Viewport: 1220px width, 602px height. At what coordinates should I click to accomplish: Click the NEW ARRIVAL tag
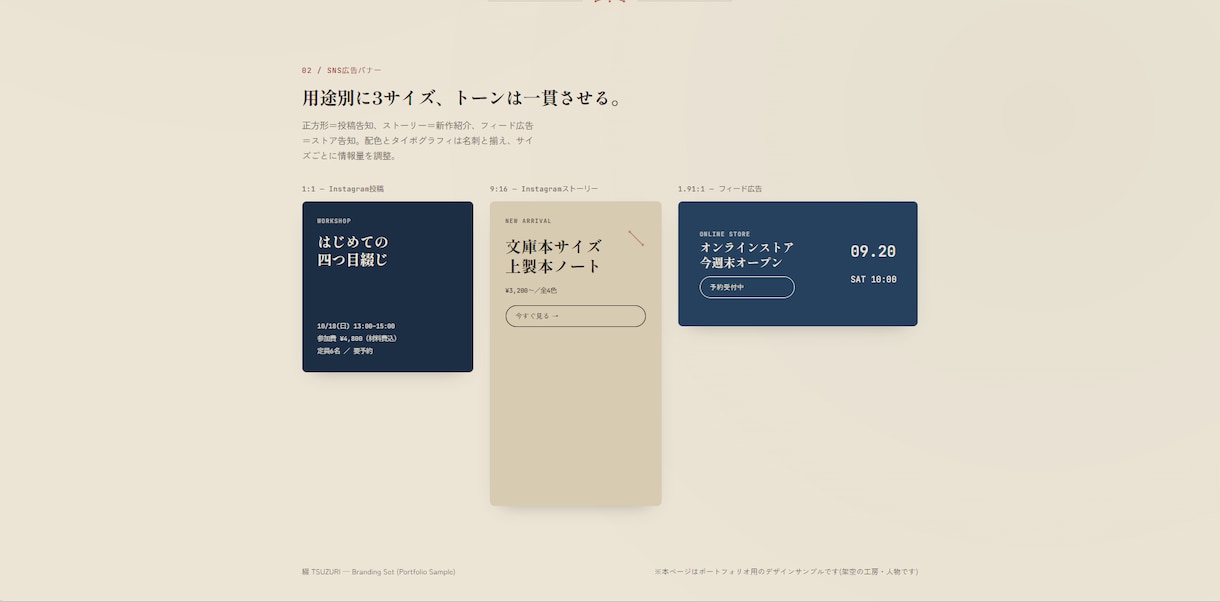coord(528,221)
